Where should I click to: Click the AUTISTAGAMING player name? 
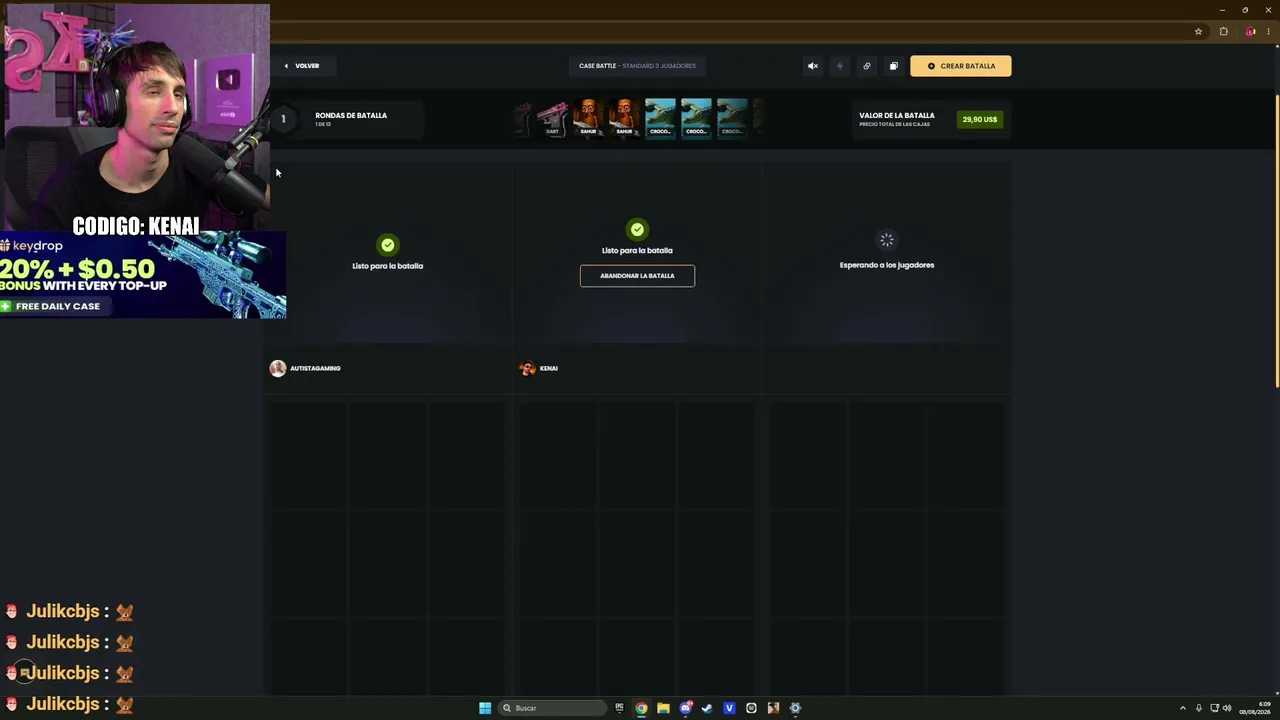(x=315, y=368)
